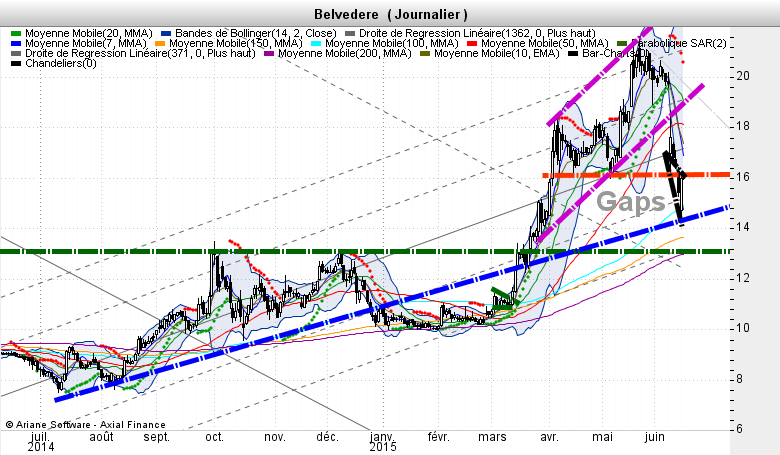Click the price label '10' on the right axis

744,328
